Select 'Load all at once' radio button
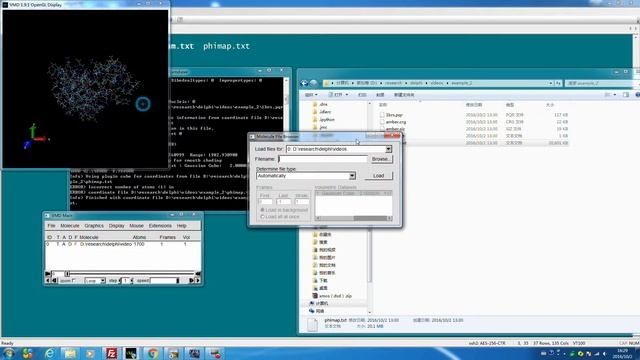 pos(262,217)
